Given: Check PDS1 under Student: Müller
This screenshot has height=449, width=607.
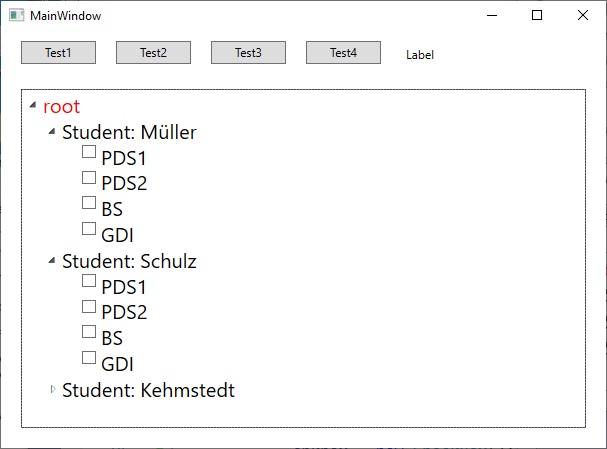Looking at the screenshot, I should [x=89, y=153].
